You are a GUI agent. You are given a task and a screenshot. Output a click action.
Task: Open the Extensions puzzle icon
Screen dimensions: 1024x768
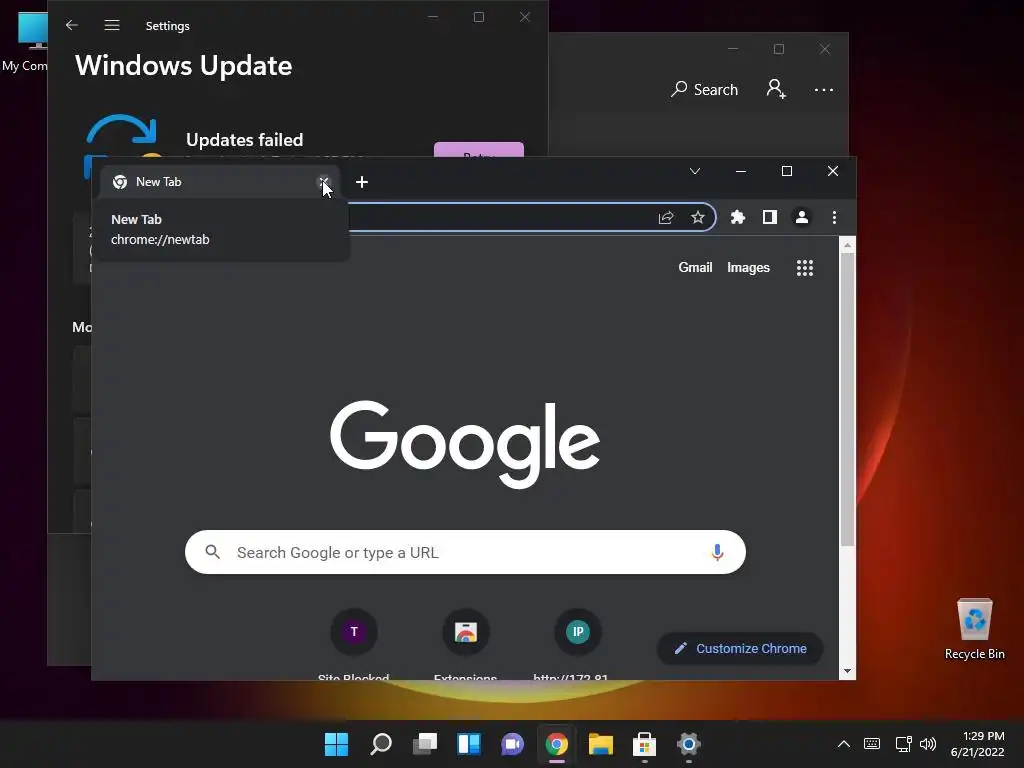(737, 217)
